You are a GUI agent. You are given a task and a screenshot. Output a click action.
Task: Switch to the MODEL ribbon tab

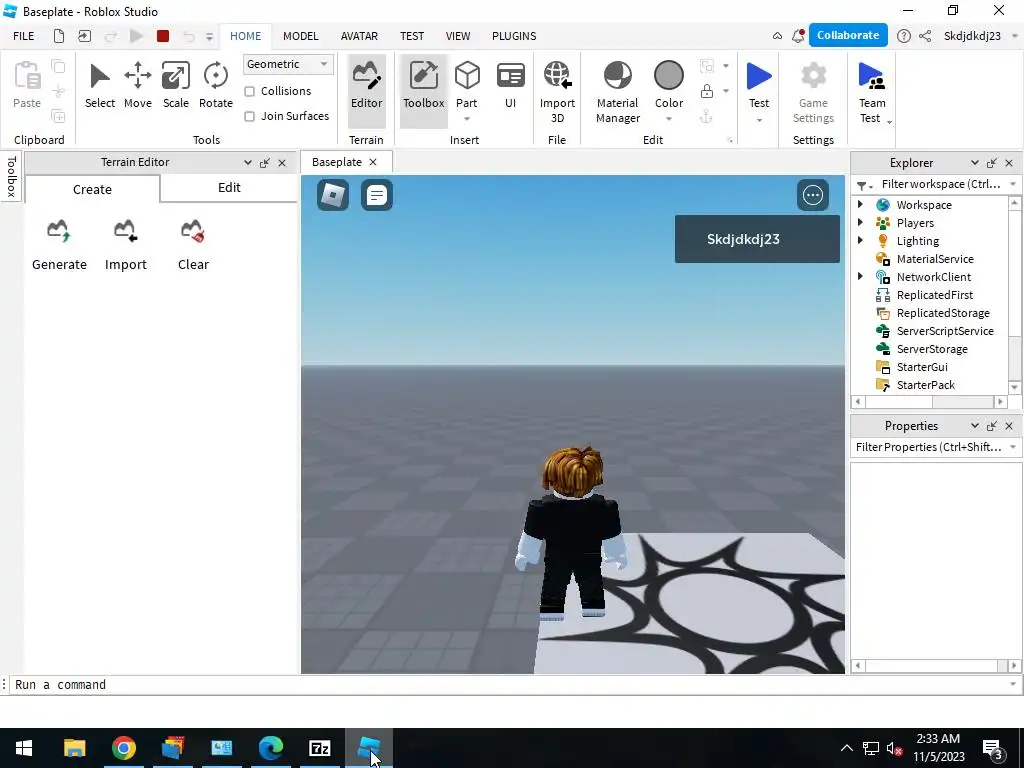click(300, 36)
